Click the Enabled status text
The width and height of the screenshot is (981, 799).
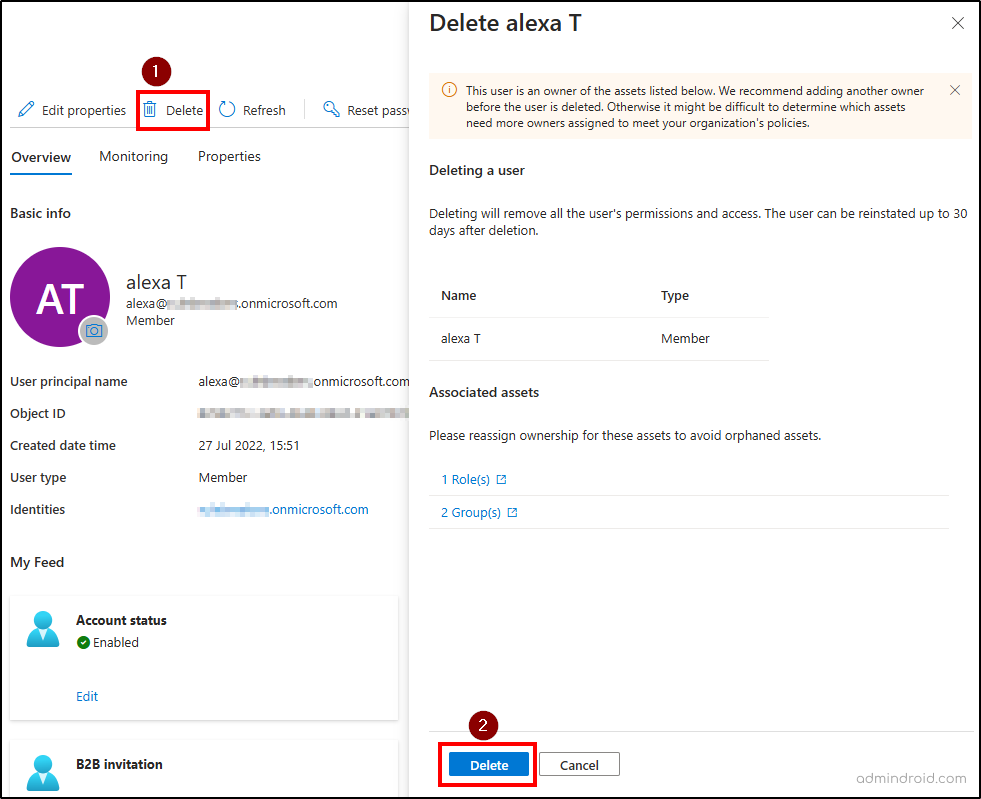[116, 643]
